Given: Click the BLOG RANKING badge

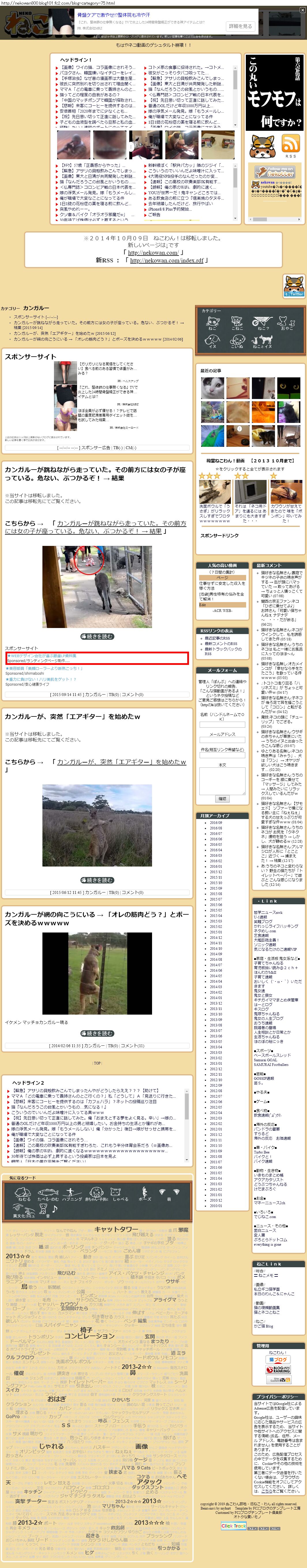Looking at the screenshot, I should [278, 1370].
